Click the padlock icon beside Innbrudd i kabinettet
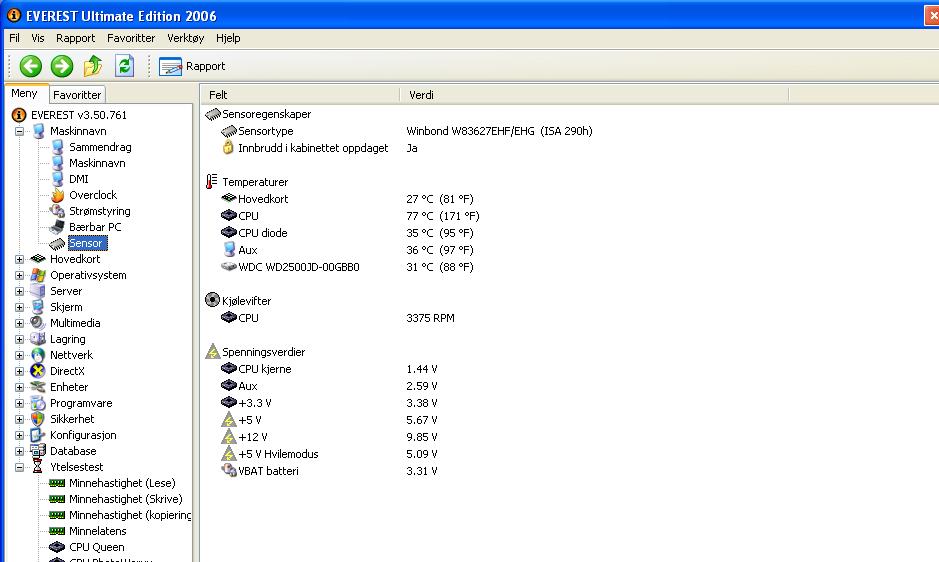 tap(228, 147)
